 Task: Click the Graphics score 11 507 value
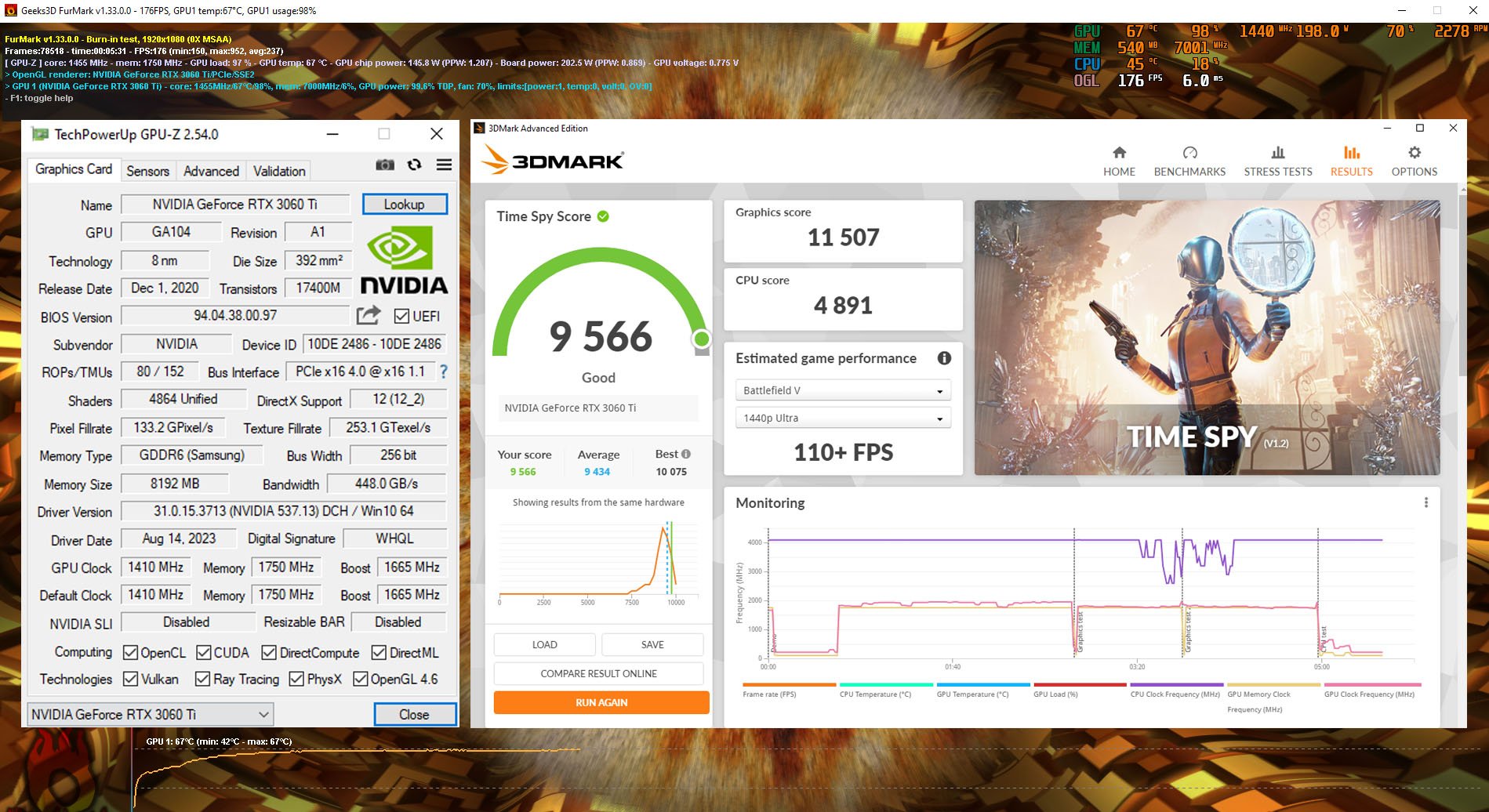click(x=843, y=237)
